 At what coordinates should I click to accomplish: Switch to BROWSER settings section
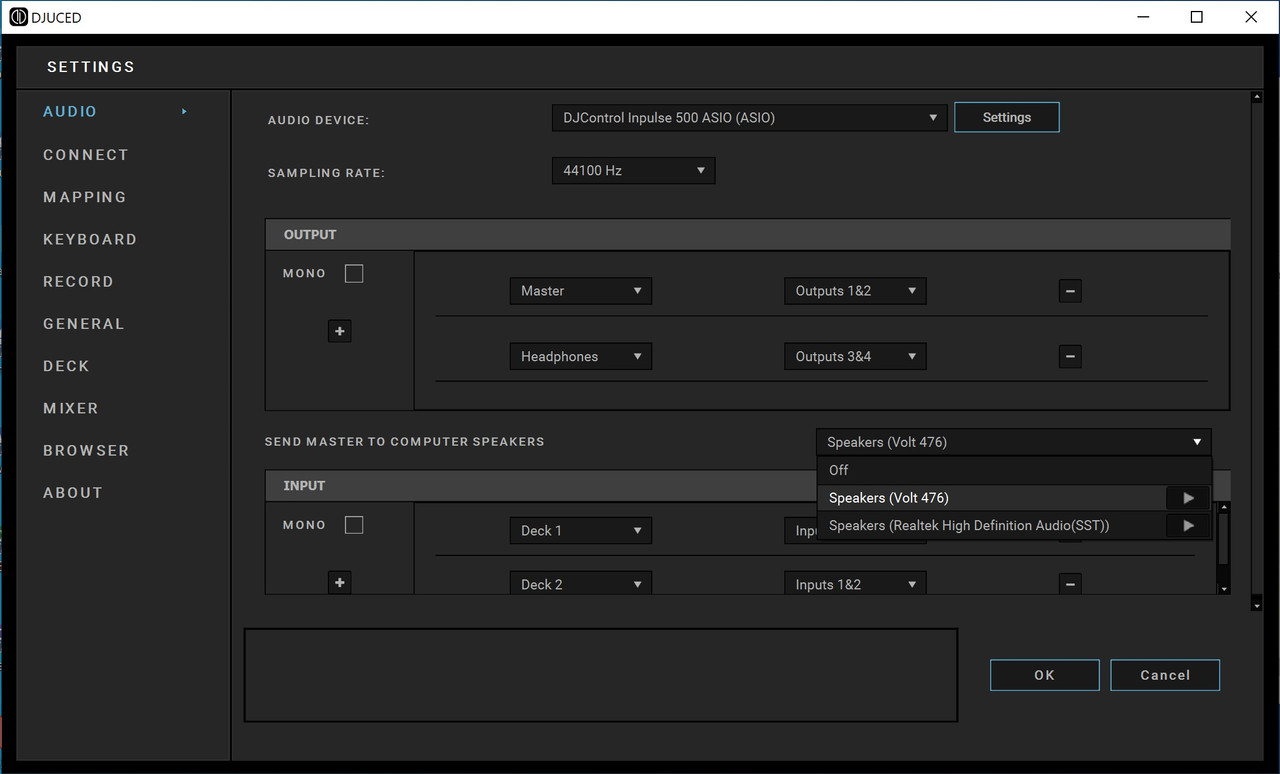tap(86, 451)
